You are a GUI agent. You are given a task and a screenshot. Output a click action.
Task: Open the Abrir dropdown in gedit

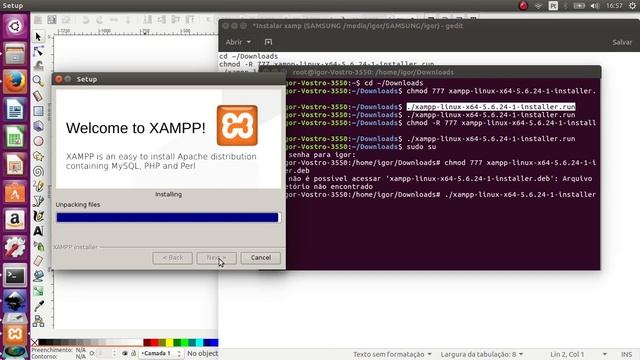tap(238, 42)
